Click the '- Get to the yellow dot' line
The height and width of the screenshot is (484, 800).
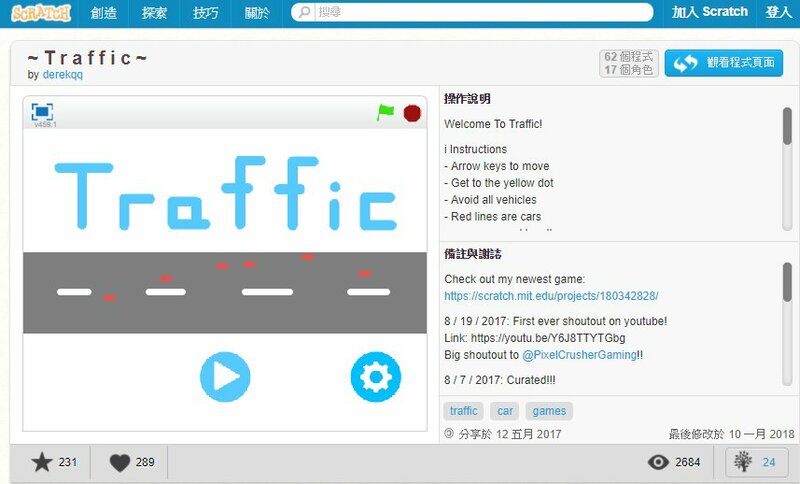pos(498,183)
